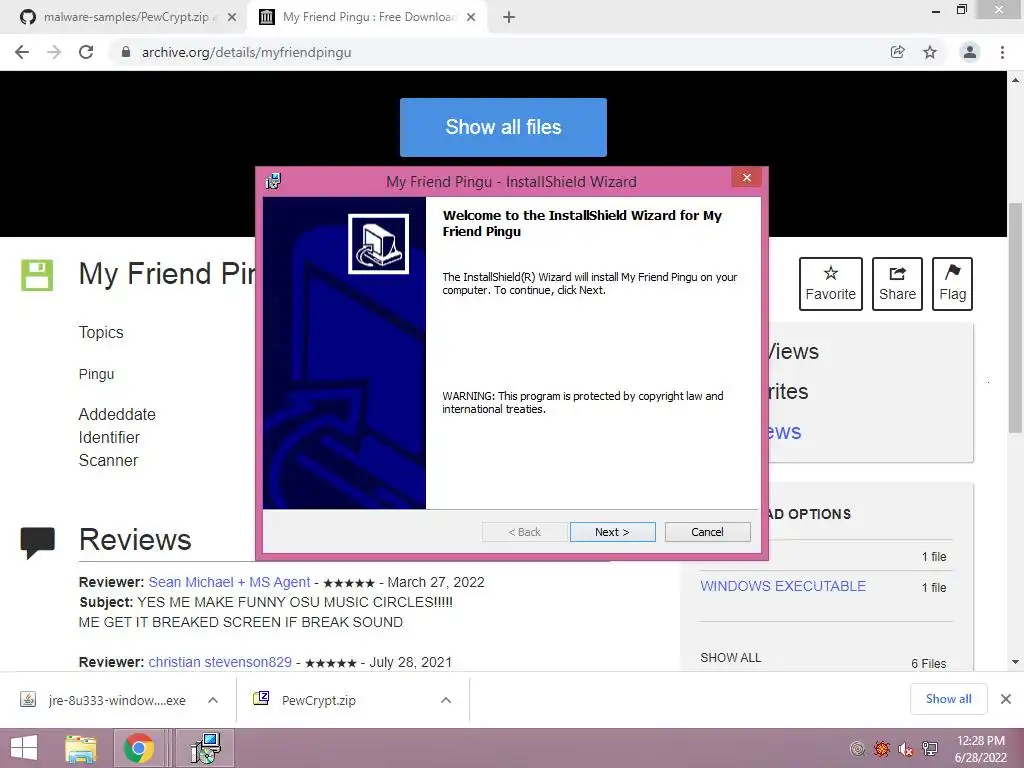The width and height of the screenshot is (1024, 768).
Task: Open the Chrome three-dot menu
Action: coord(1002,52)
